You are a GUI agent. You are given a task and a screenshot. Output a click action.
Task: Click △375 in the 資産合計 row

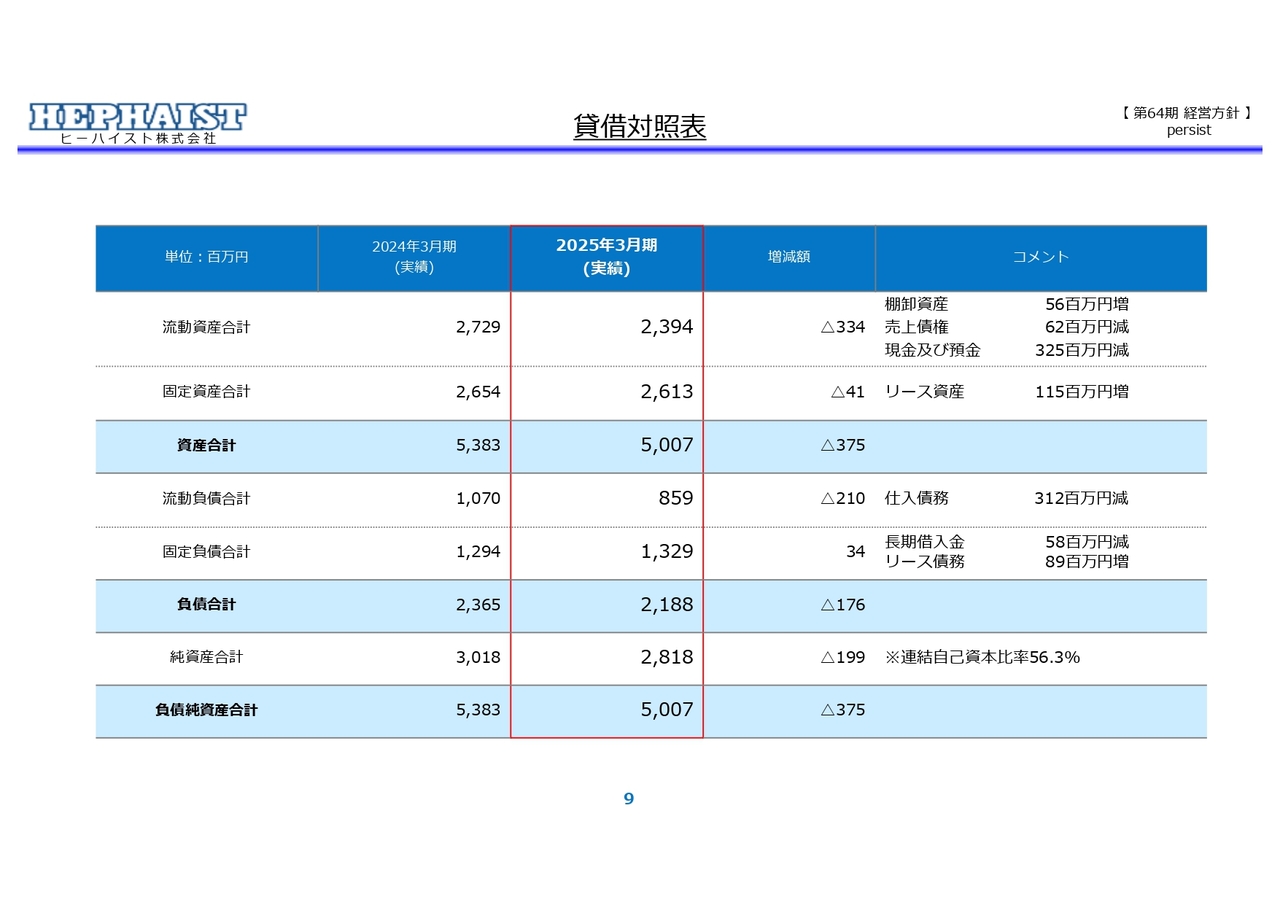pyautogui.click(x=843, y=446)
